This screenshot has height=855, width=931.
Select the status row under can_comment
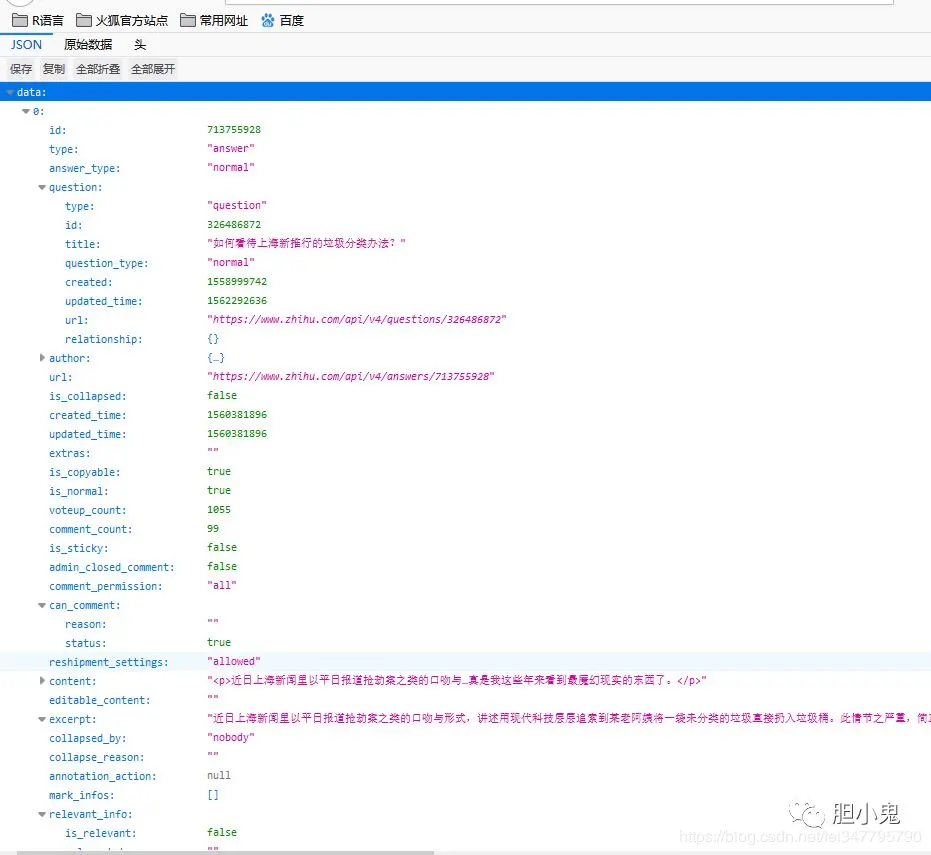pyautogui.click(x=466, y=643)
